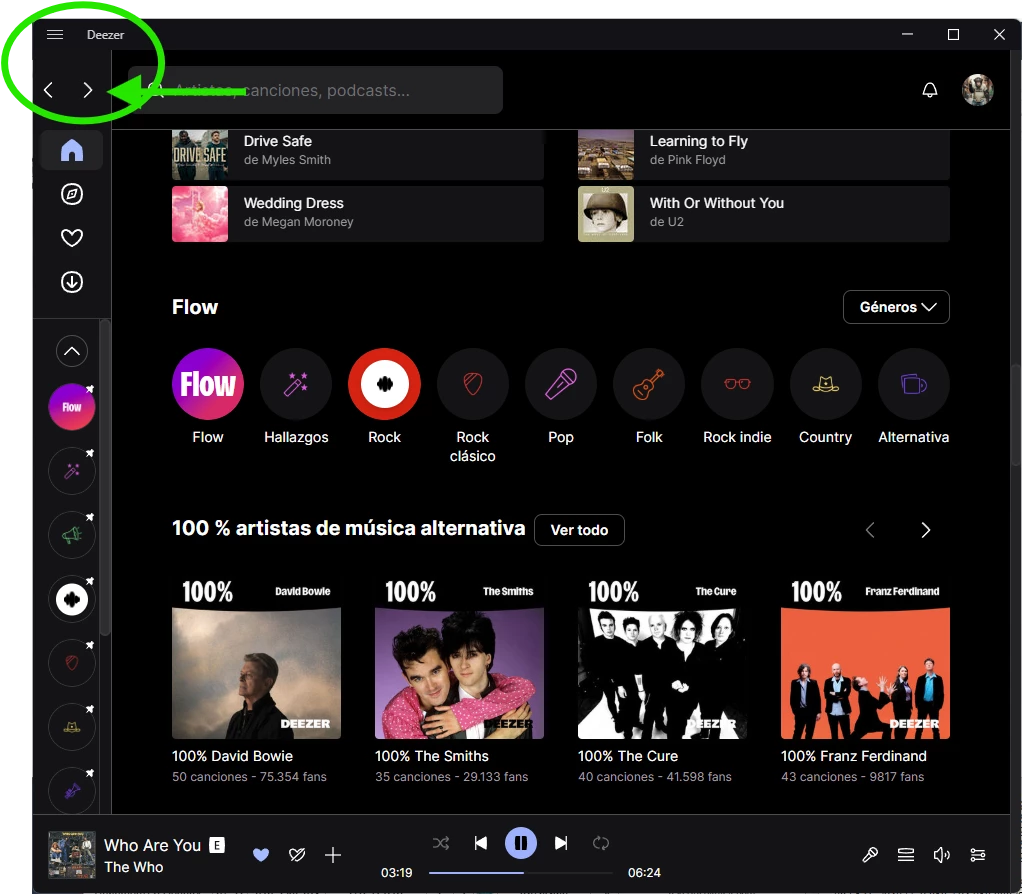The image size is (1022, 894).
Task: Toggle favorite heart for current track
Action: pyautogui.click(x=261, y=855)
